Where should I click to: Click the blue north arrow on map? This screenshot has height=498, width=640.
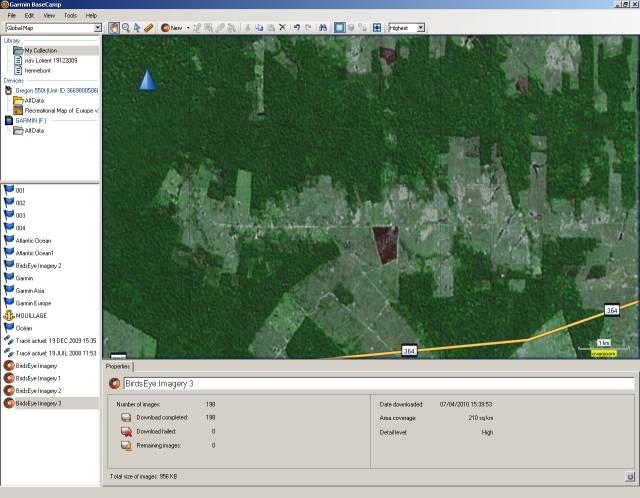coord(147,79)
